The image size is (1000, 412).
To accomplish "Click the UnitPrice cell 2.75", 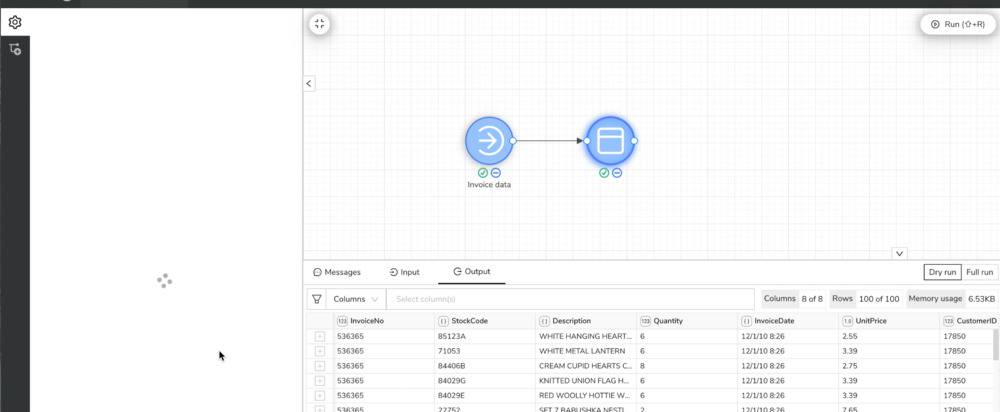I will (888, 366).
